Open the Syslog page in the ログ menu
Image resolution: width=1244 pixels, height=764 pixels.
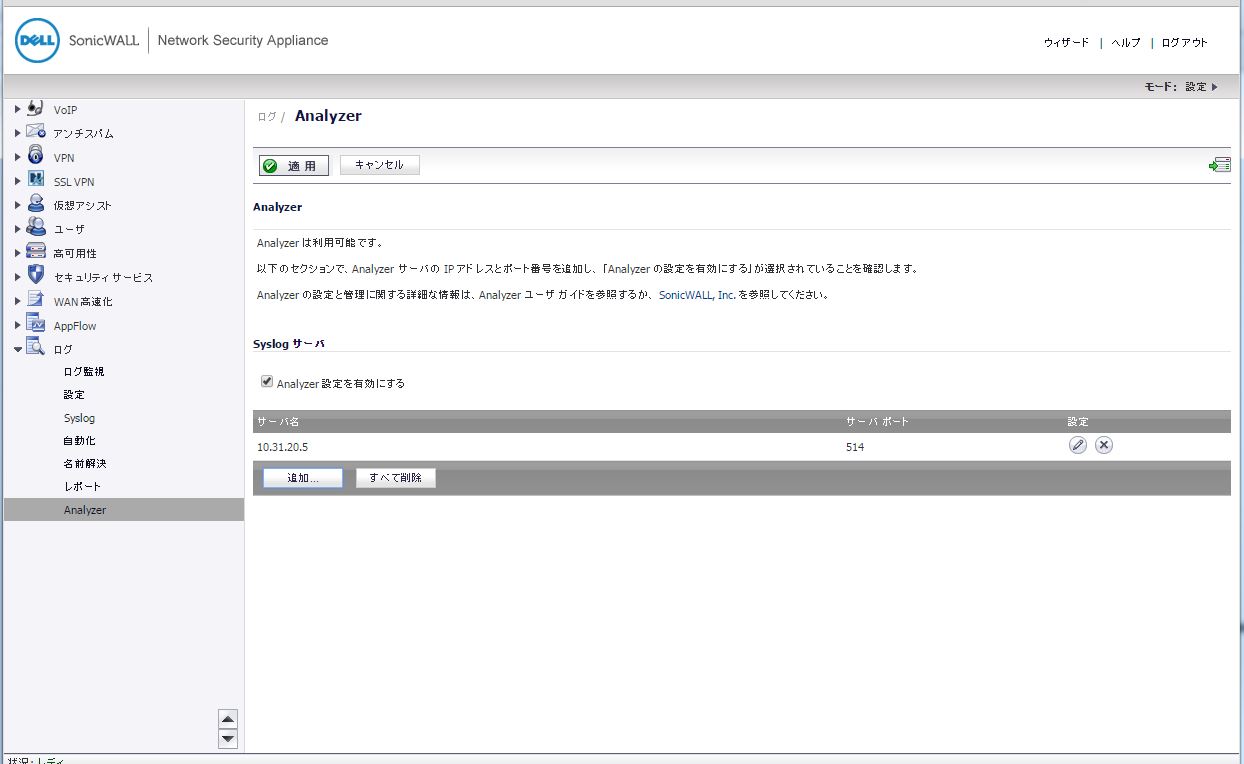[x=79, y=418]
